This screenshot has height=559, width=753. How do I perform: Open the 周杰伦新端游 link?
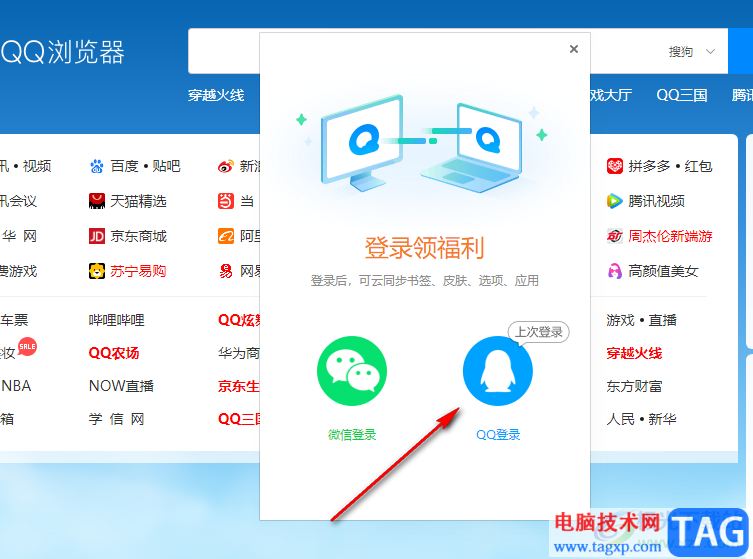click(x=670, y=236)
